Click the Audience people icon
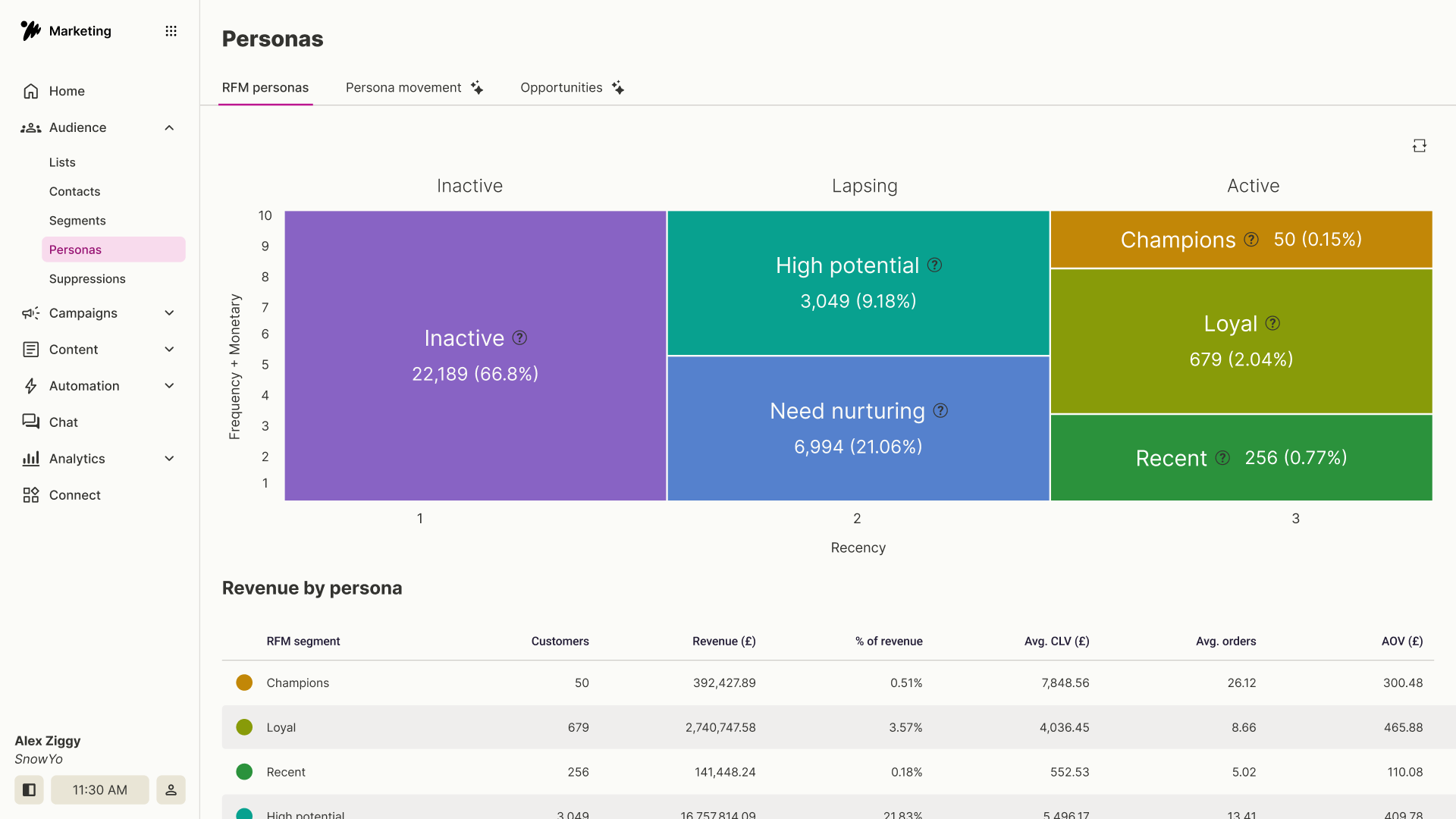This screenshot has height=819, width=1456. (30, 127)
